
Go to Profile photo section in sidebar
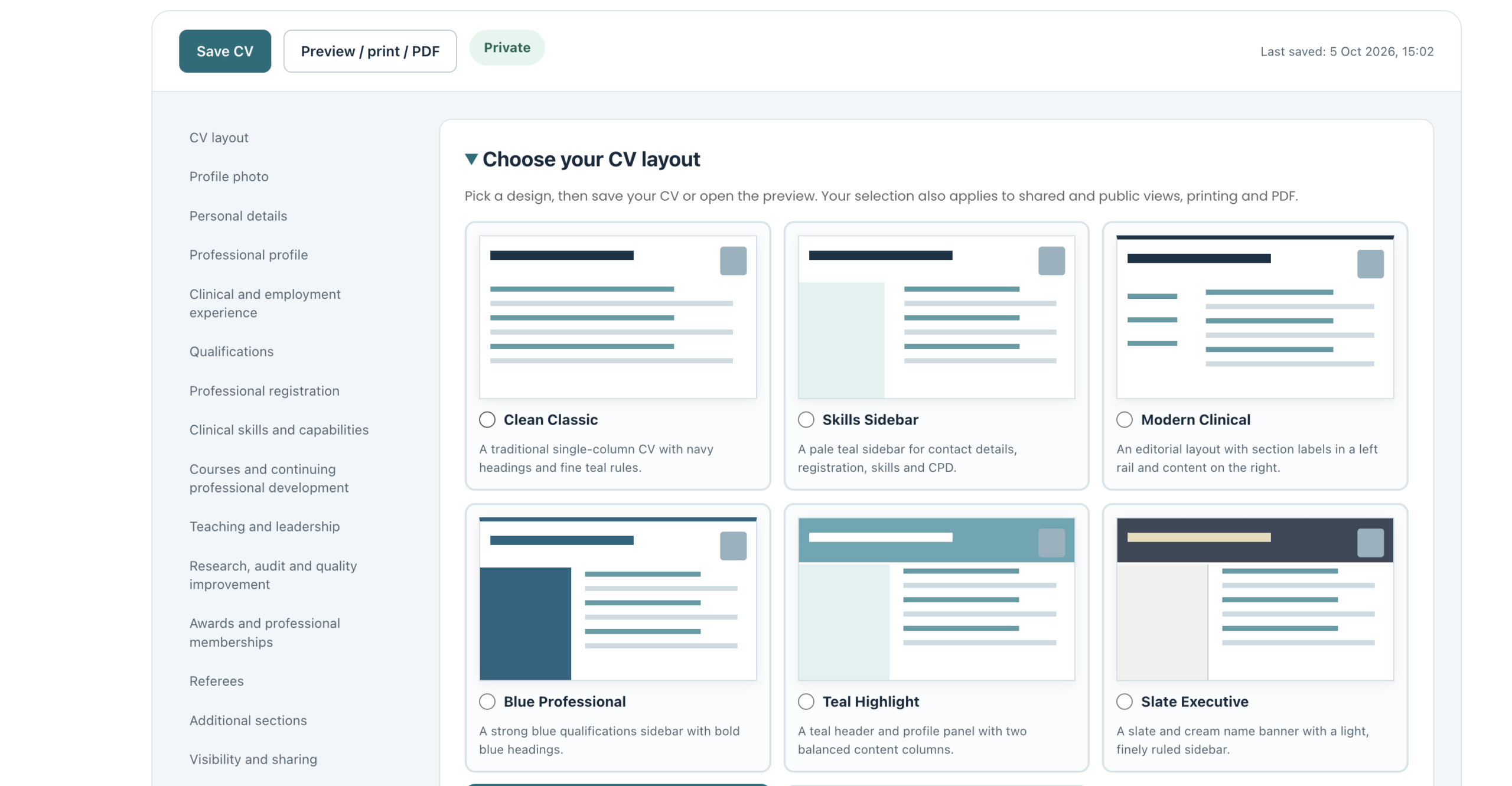coord(229,176)
